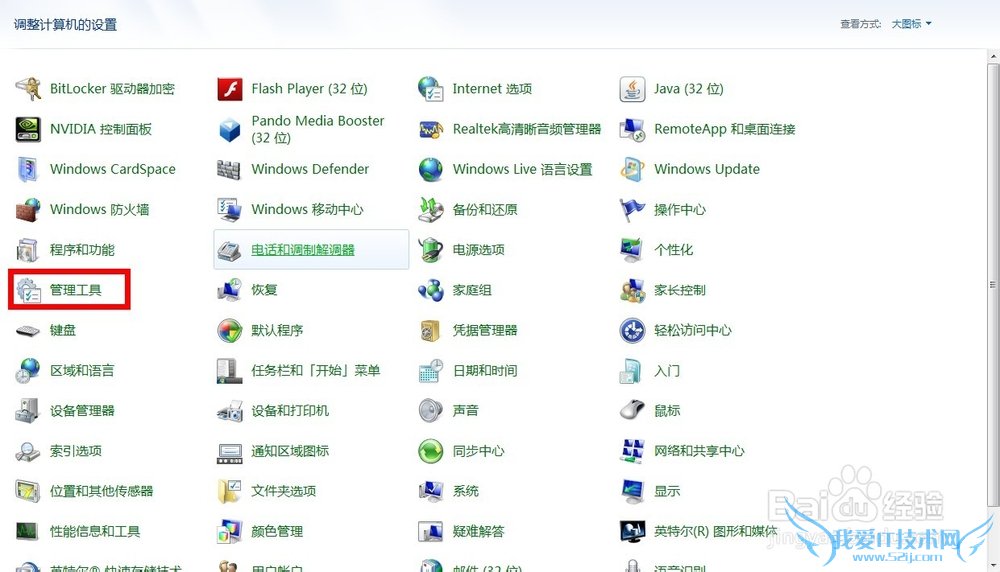1000x572 pixels.
Task: Click the Flash Player (32 位) icon
Action: click(230, 89)
